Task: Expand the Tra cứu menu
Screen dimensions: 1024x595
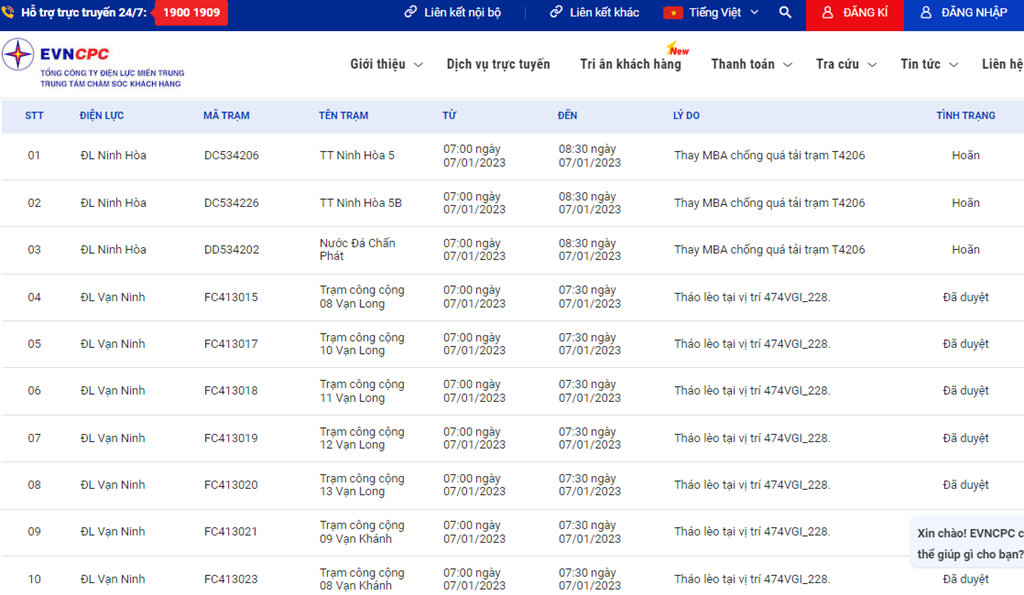Action: (x=845, y=64)
